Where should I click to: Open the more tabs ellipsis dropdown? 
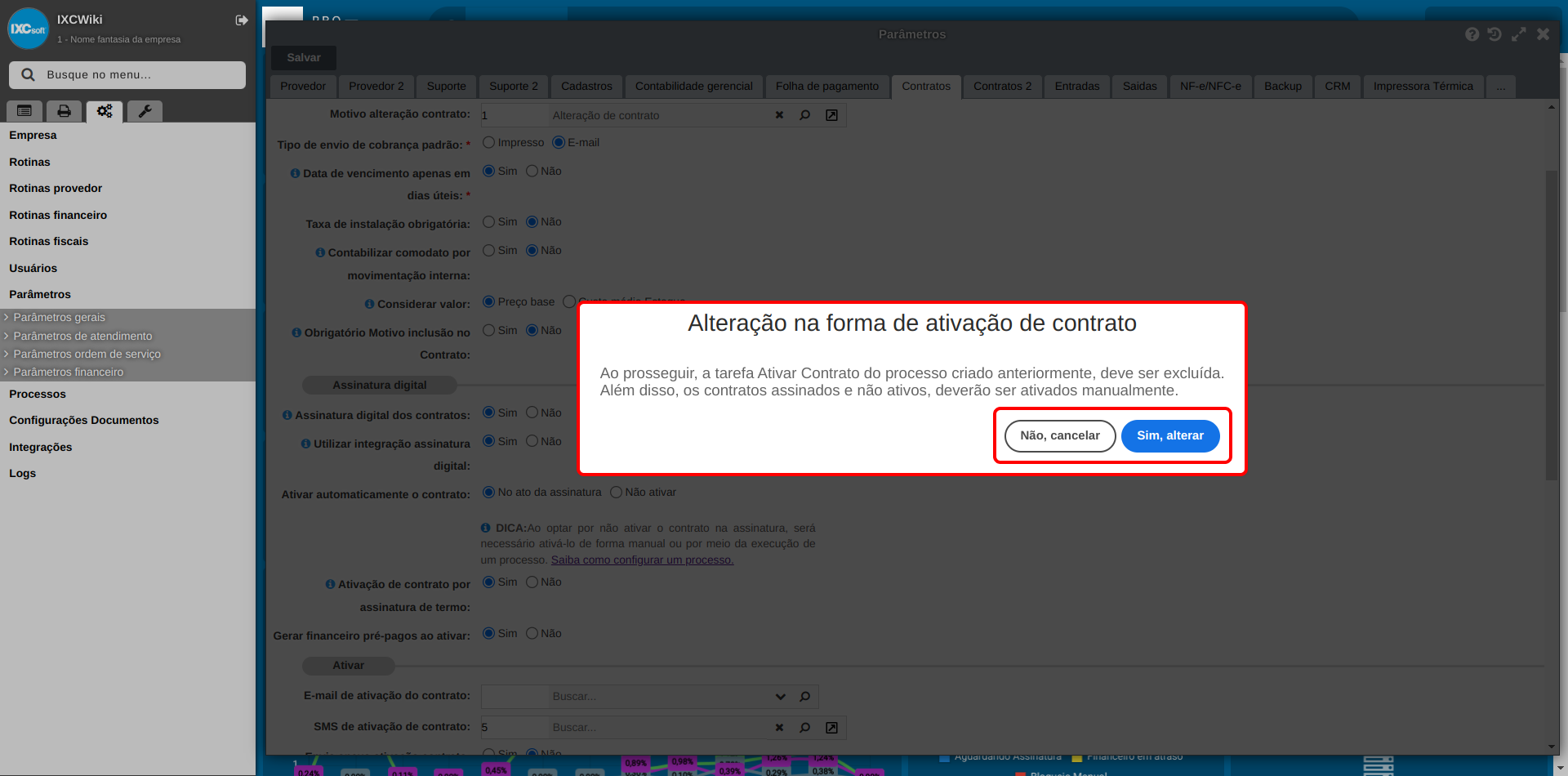coord(1501,87)
